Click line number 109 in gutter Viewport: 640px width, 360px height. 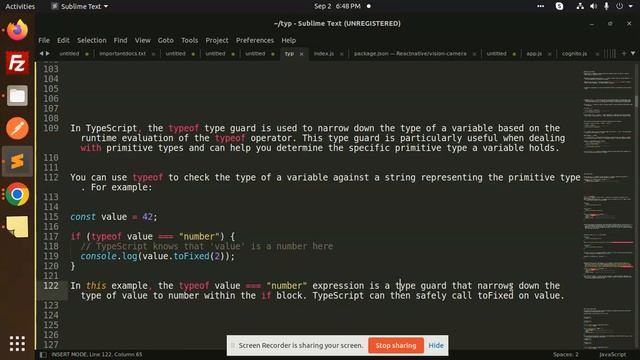(x=51, y=128)
